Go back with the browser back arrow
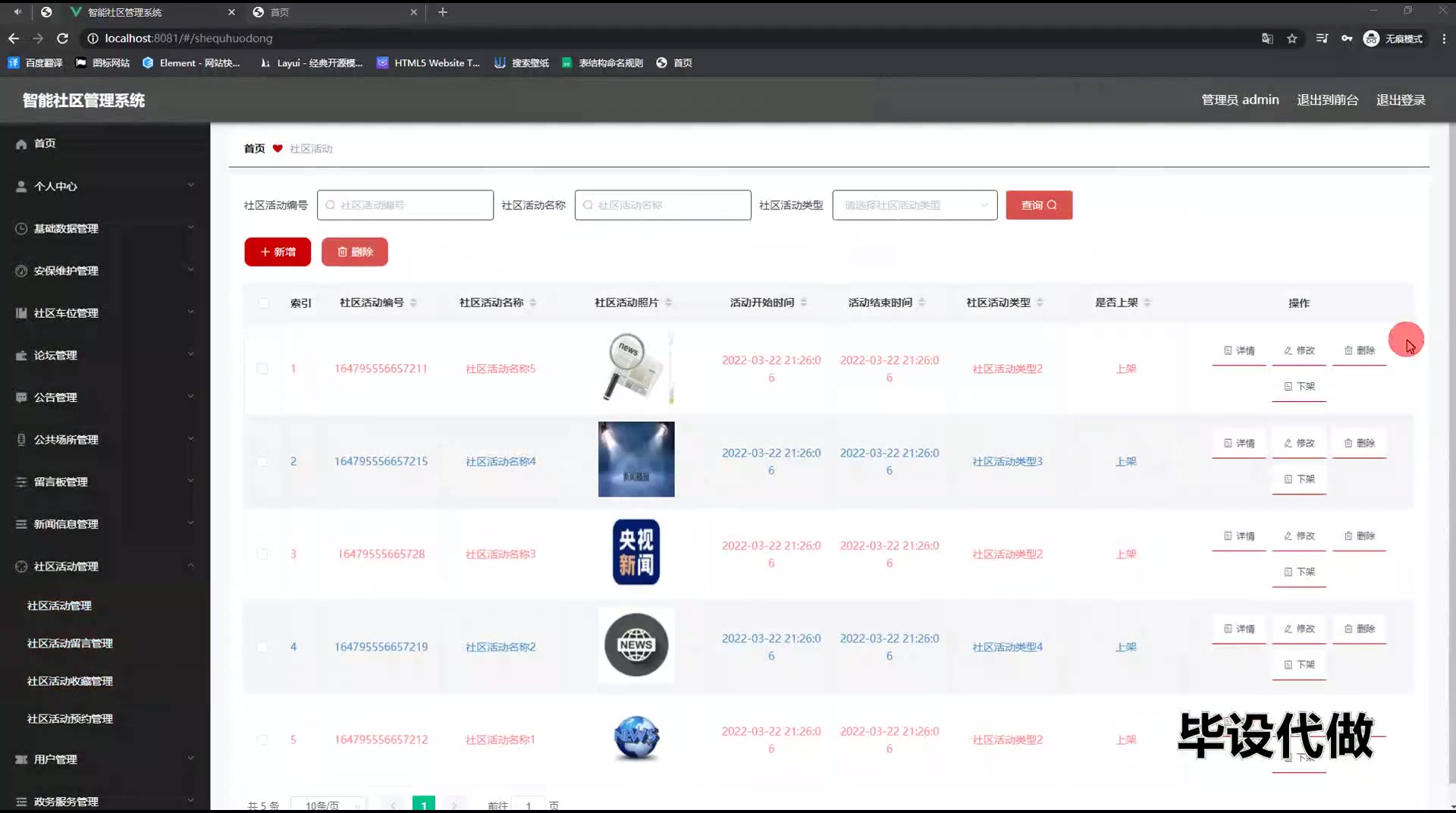1456x813 pixels. tap(14, 38)
